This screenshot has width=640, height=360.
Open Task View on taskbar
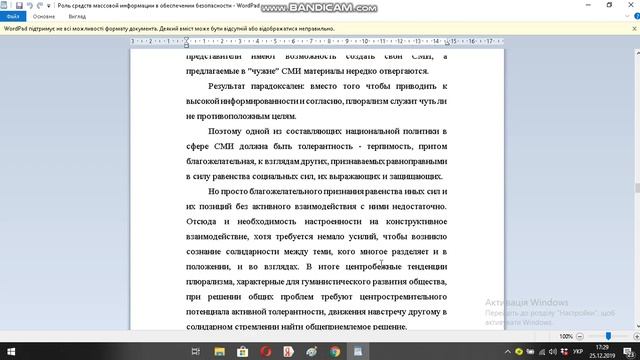click(x=196, y=351)
